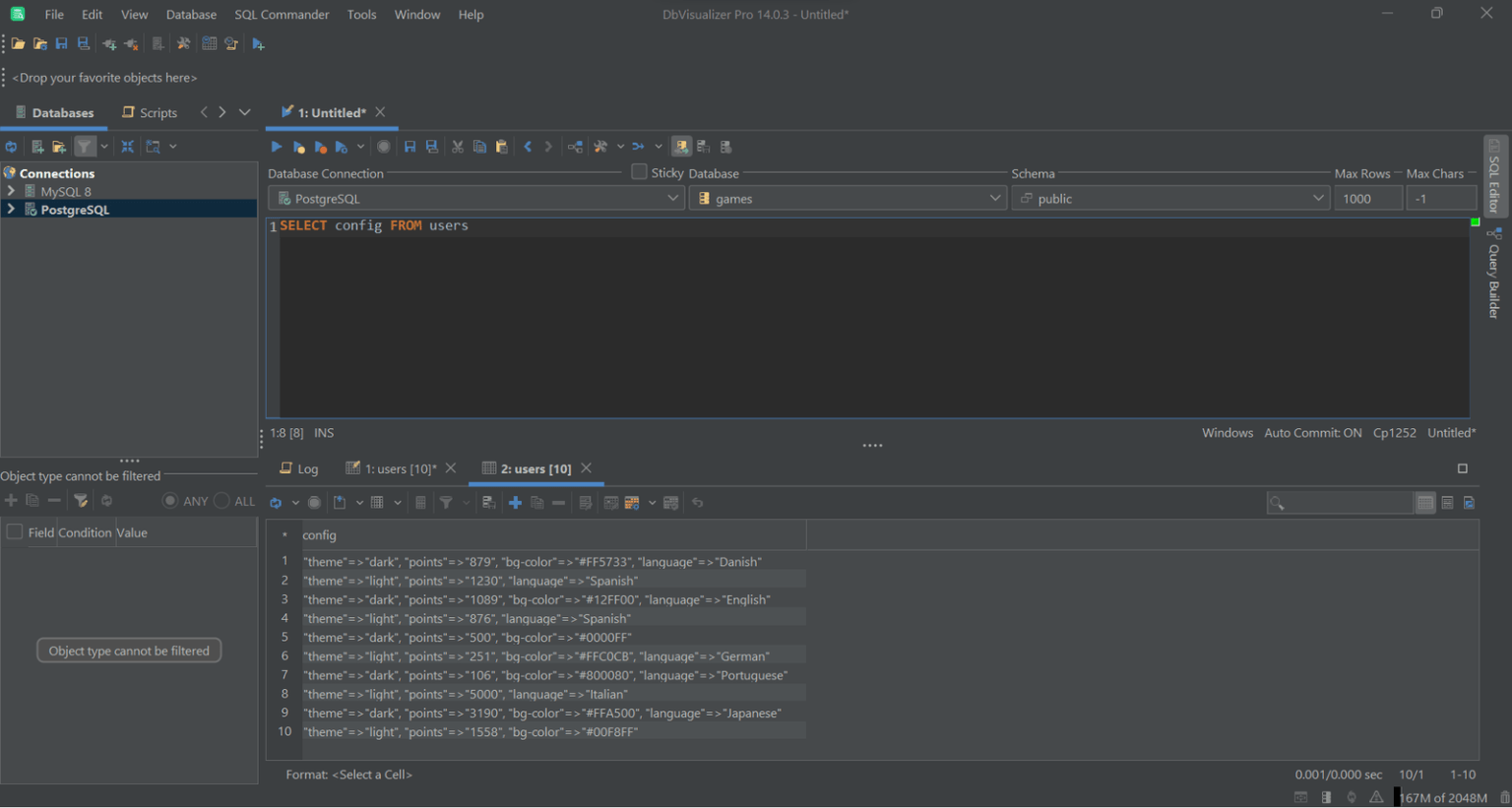
Task: Open the execute options dropdown arrow in editor toolbar
Action: point(360,147)
